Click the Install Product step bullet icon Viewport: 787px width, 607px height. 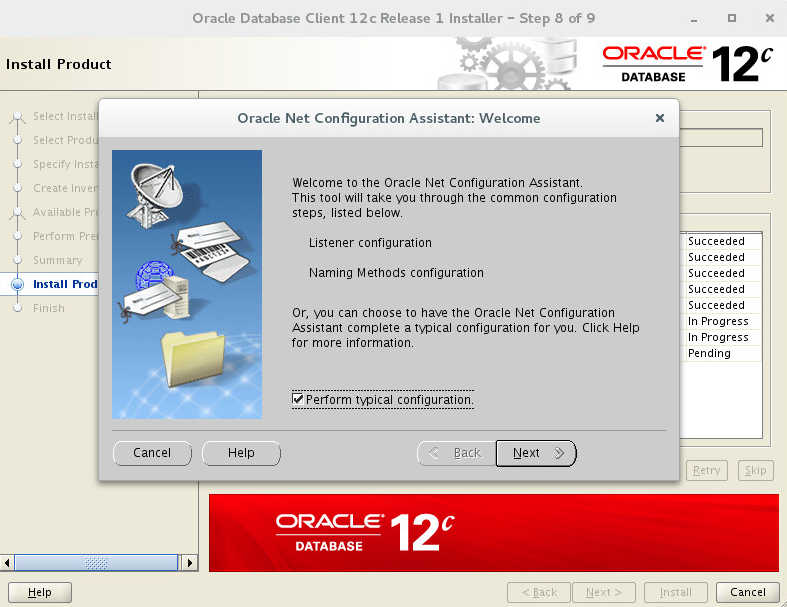[18, 284]
